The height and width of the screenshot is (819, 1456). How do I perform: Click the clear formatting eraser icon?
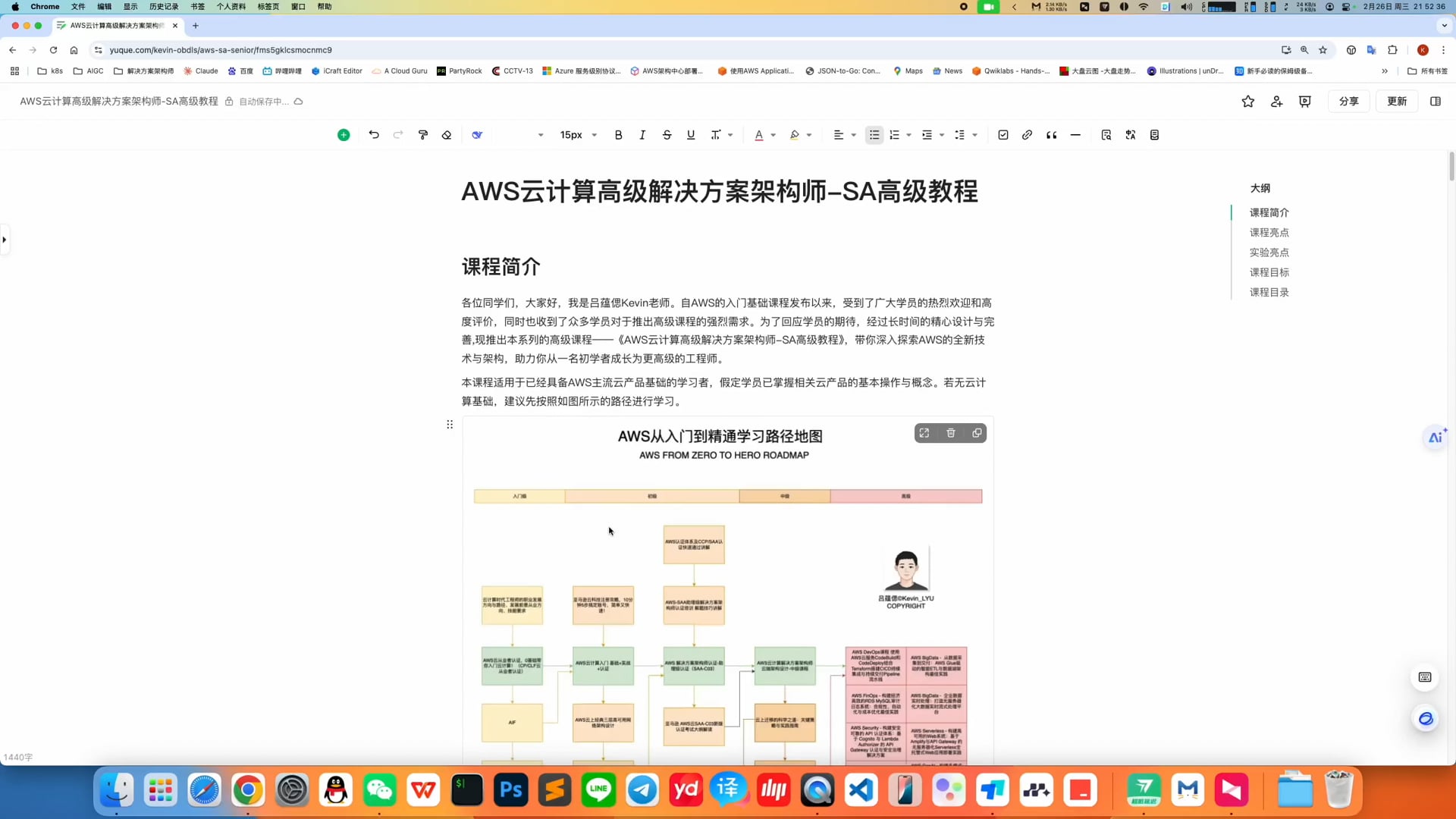click(x=447, y=134)
